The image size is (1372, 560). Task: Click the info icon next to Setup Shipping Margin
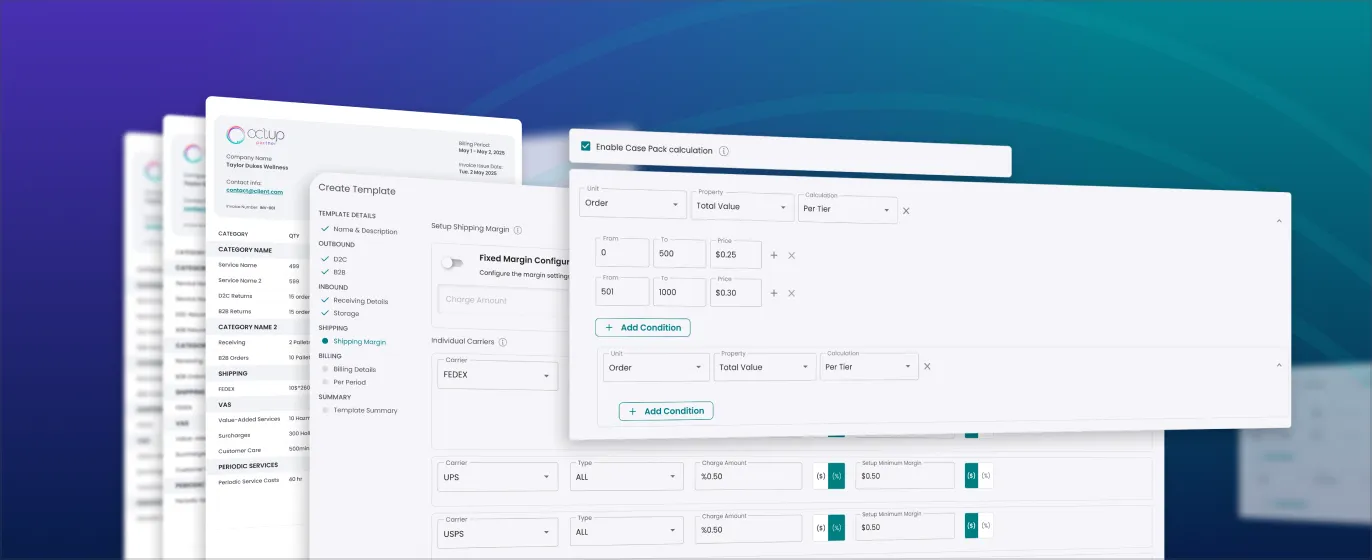coord(518,229)
